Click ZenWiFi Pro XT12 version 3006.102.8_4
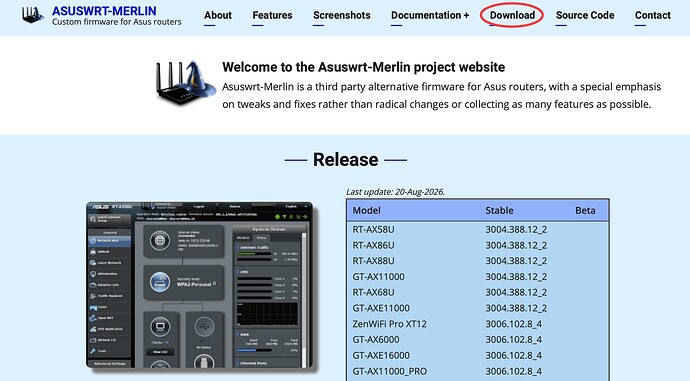This screenshot has height=381, width=690. 514,324
